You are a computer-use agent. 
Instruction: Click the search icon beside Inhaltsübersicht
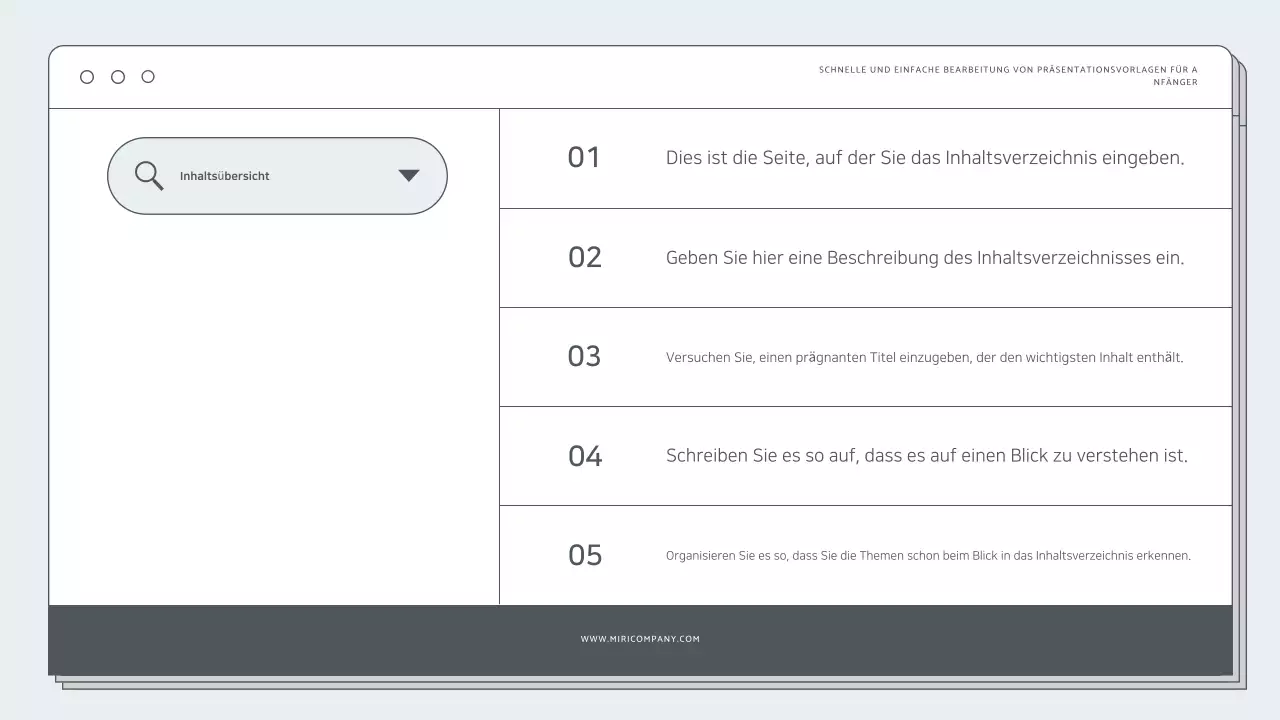148,175
